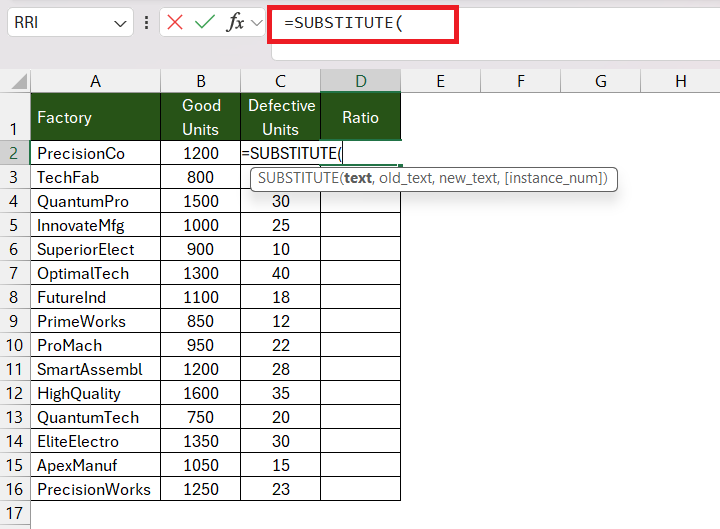Select column G header
This screenshot has height=529, width=720.
click(601, 81)
